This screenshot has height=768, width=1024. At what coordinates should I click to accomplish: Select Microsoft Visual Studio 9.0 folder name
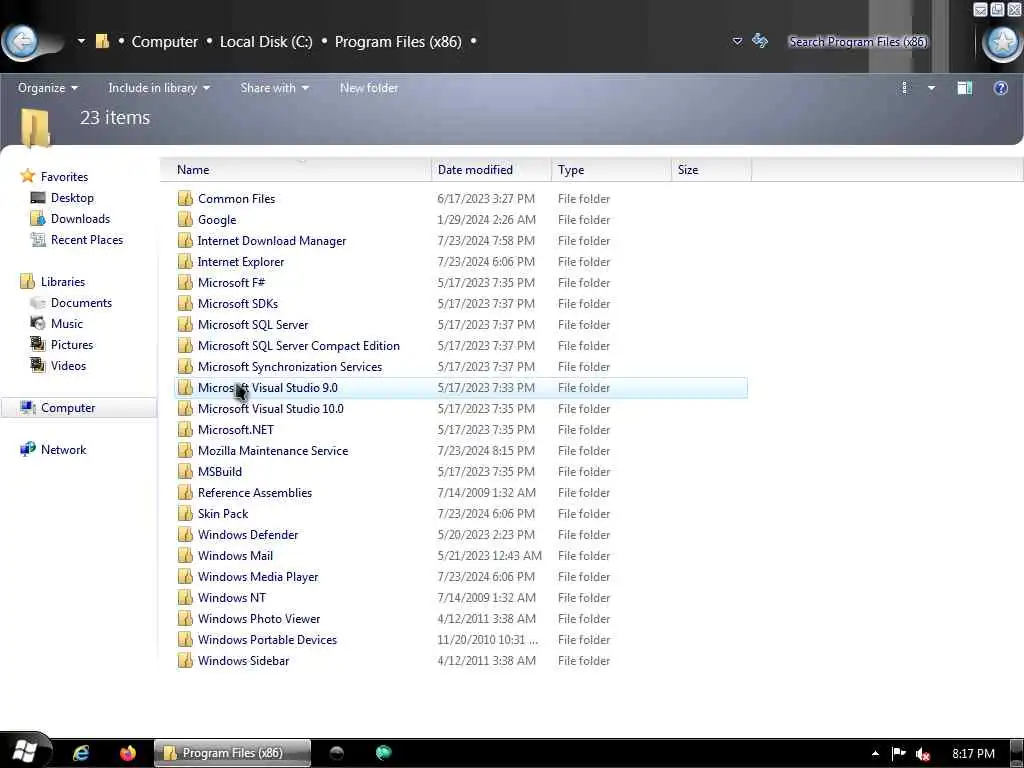268,387
